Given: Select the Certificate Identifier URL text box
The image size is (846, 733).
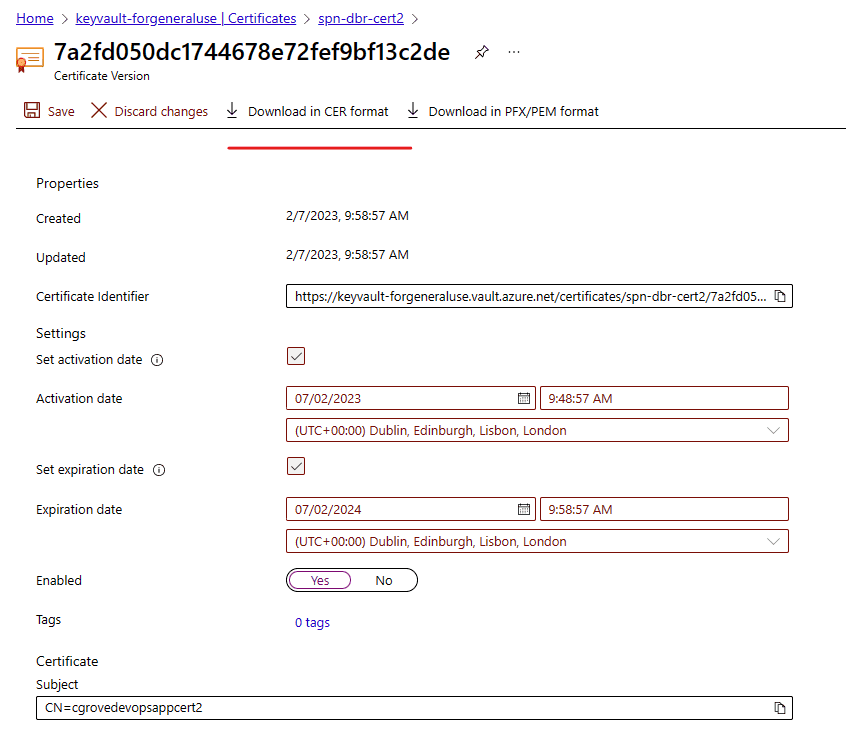Looking at the screenshot, I should tap(539, 296).
